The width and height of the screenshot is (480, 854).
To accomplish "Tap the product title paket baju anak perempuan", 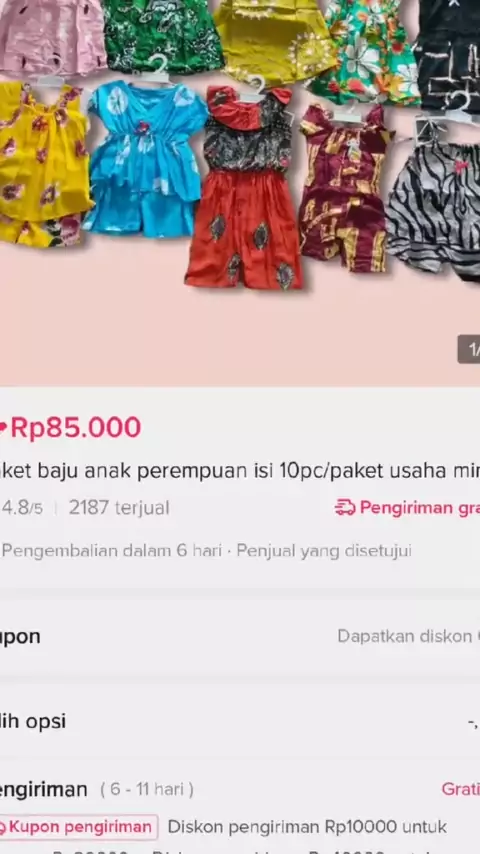I will pos(240,471).
